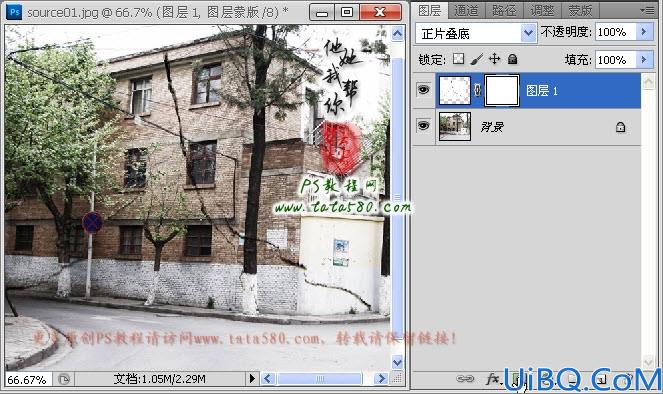
Task: Click the status bar preview icon
Action: (x=63, y=379)
